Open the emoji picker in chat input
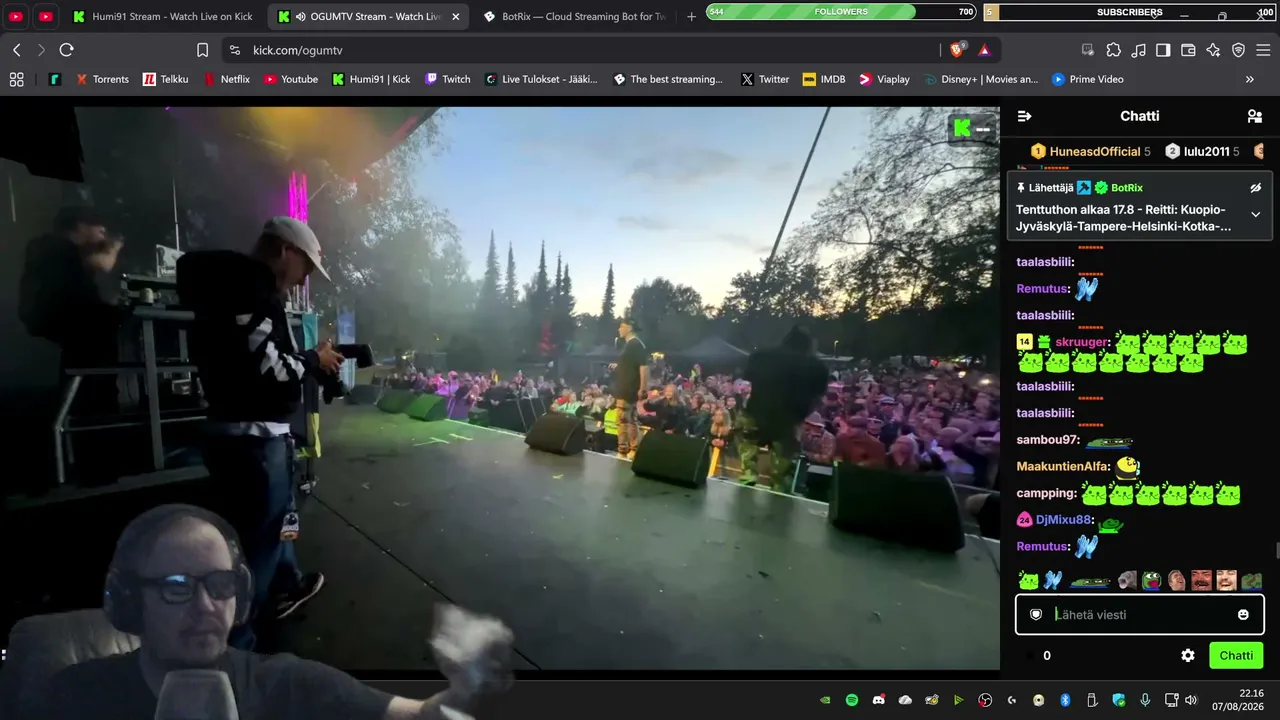This screenshot has height=720, width=1280. click(x=1243, y=615)
